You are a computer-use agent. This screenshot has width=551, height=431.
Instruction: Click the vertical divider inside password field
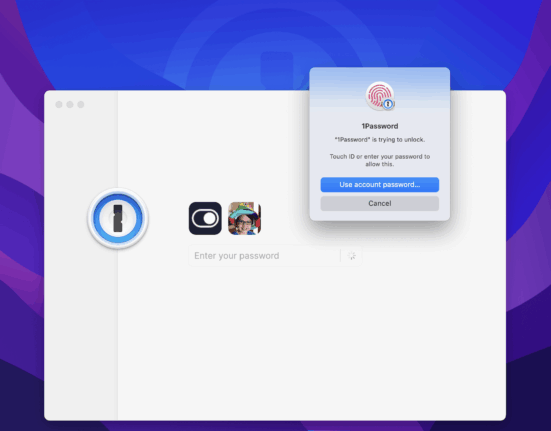click(x=340, y=256)
